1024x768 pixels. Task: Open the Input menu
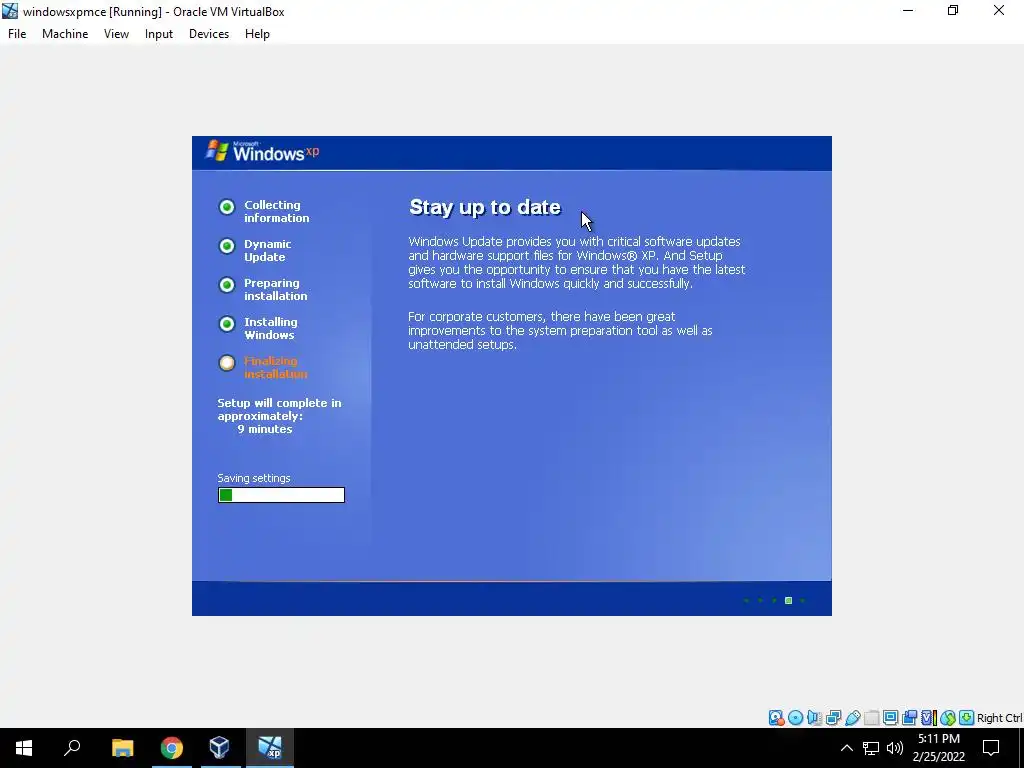tap(159, 34)
